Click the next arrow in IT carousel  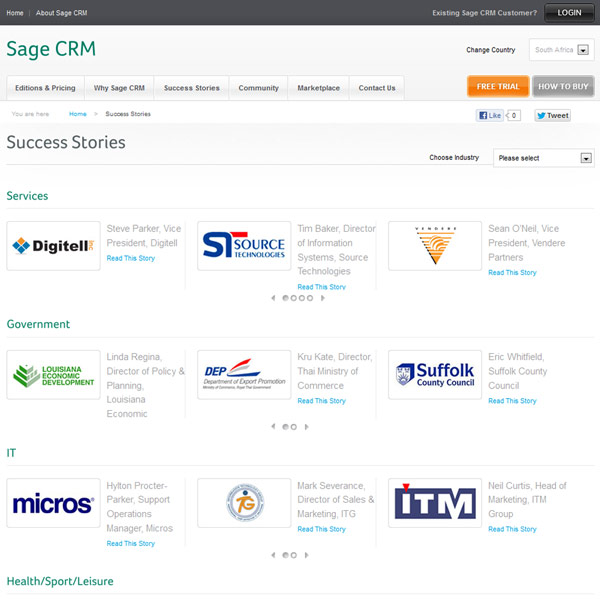[306, 554]
